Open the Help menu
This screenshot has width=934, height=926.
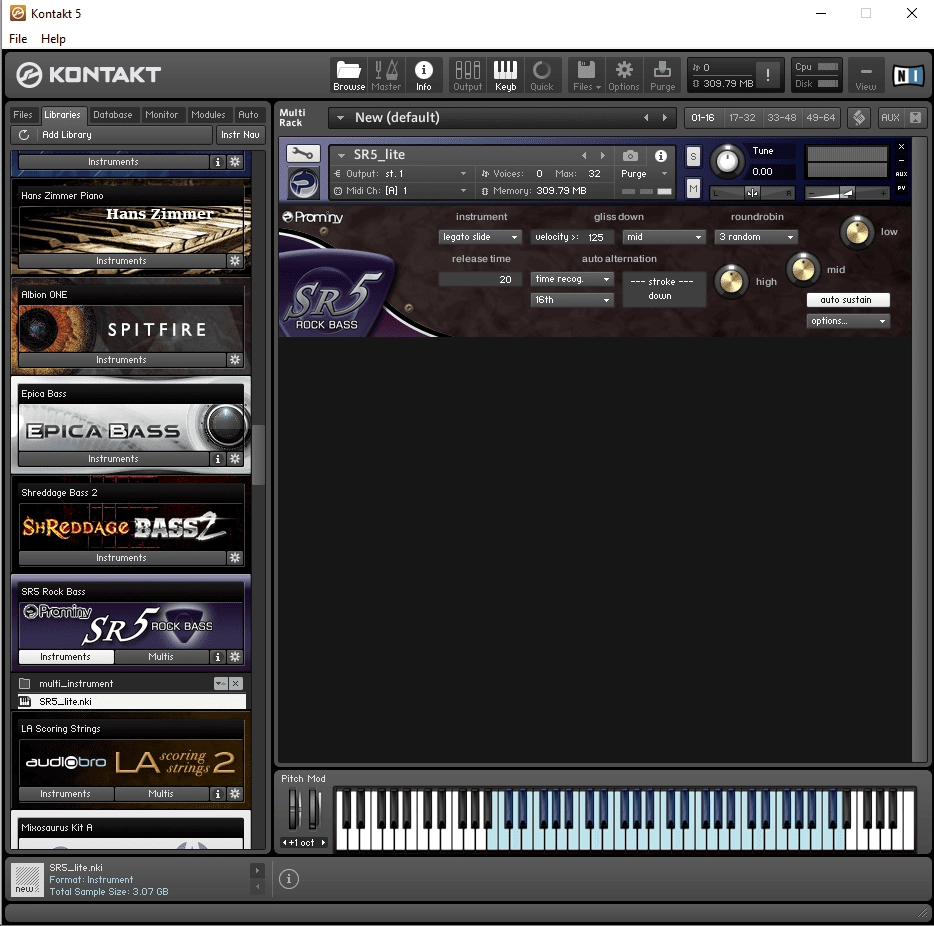click(x=53, y=39)
